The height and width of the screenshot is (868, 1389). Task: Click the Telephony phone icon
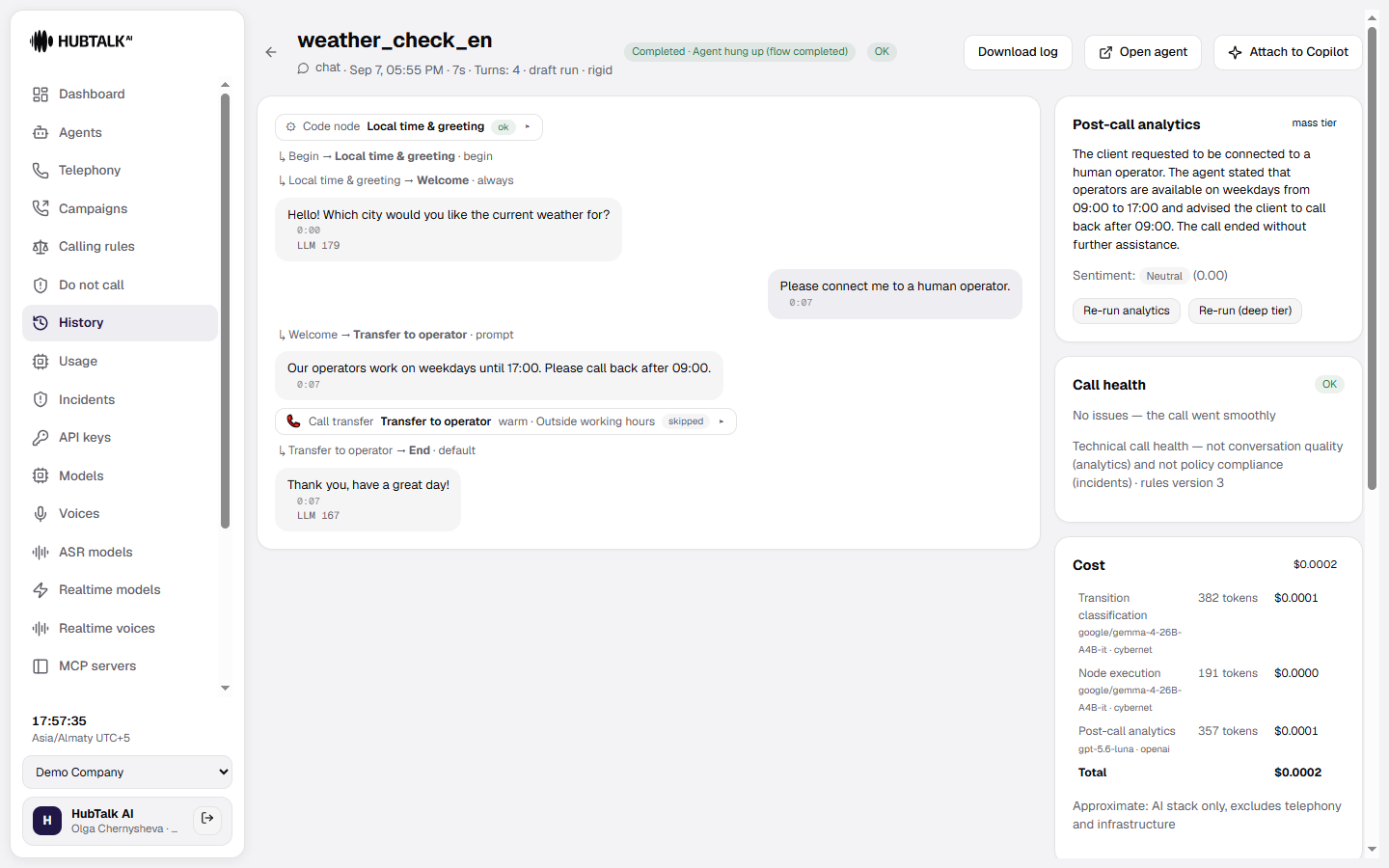point(41,171)
